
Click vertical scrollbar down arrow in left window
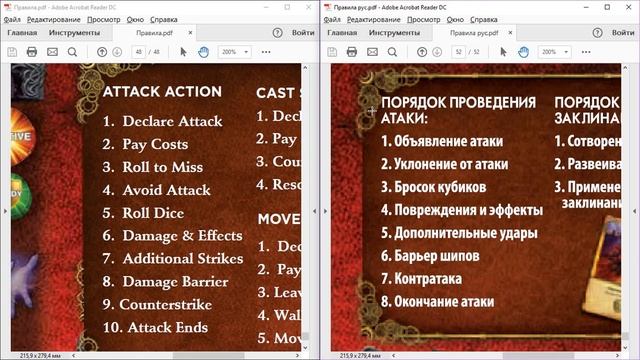click(305, 348)
